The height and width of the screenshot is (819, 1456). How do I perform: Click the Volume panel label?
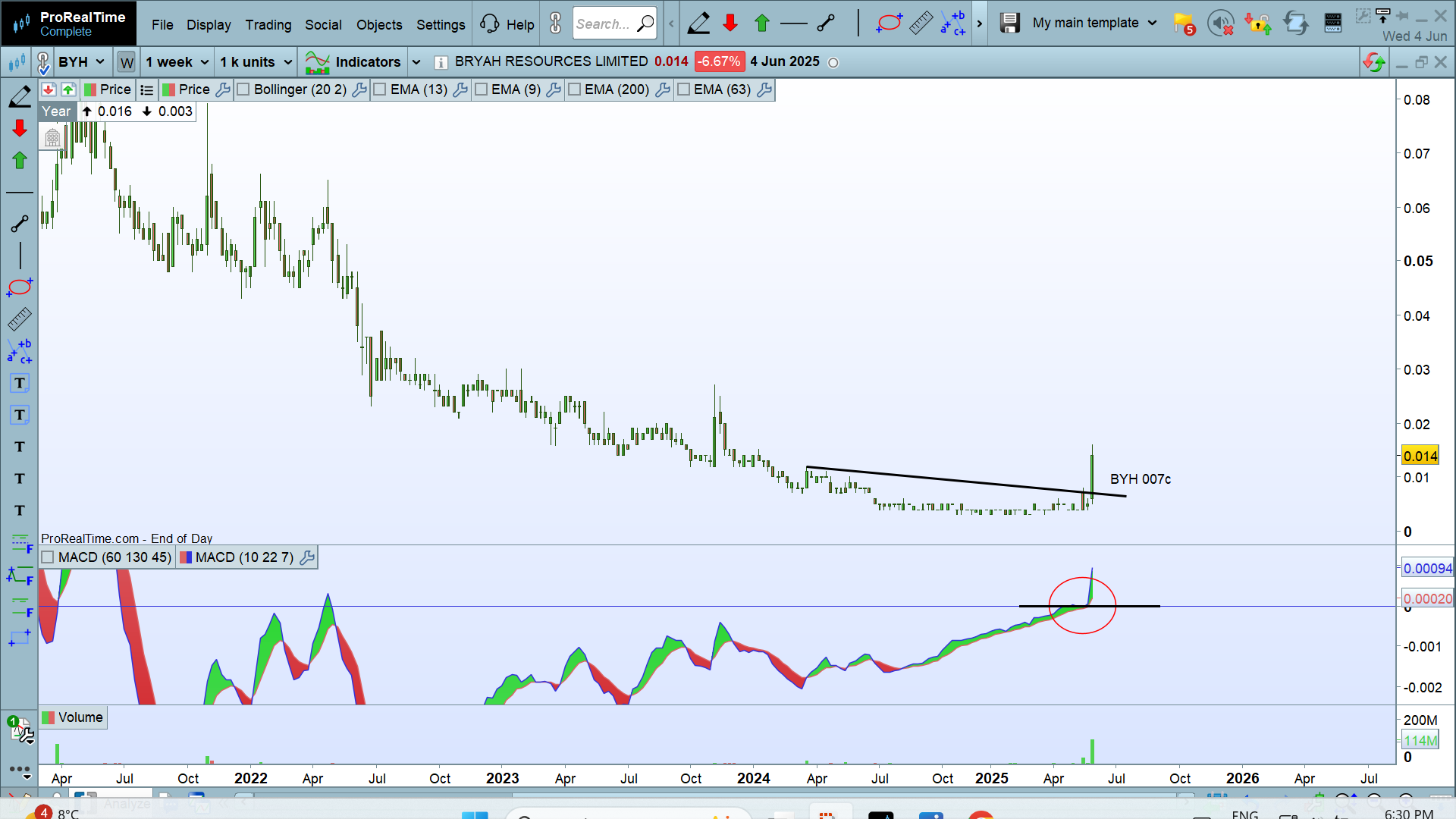point(74,717)
